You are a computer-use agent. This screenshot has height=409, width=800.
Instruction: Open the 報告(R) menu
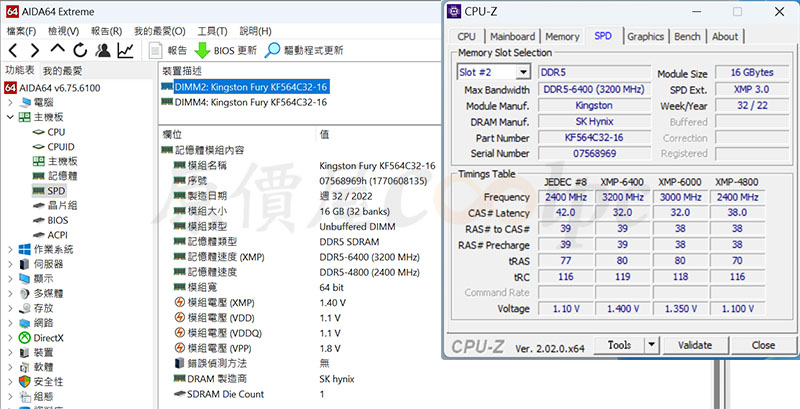tap(106, 31)
